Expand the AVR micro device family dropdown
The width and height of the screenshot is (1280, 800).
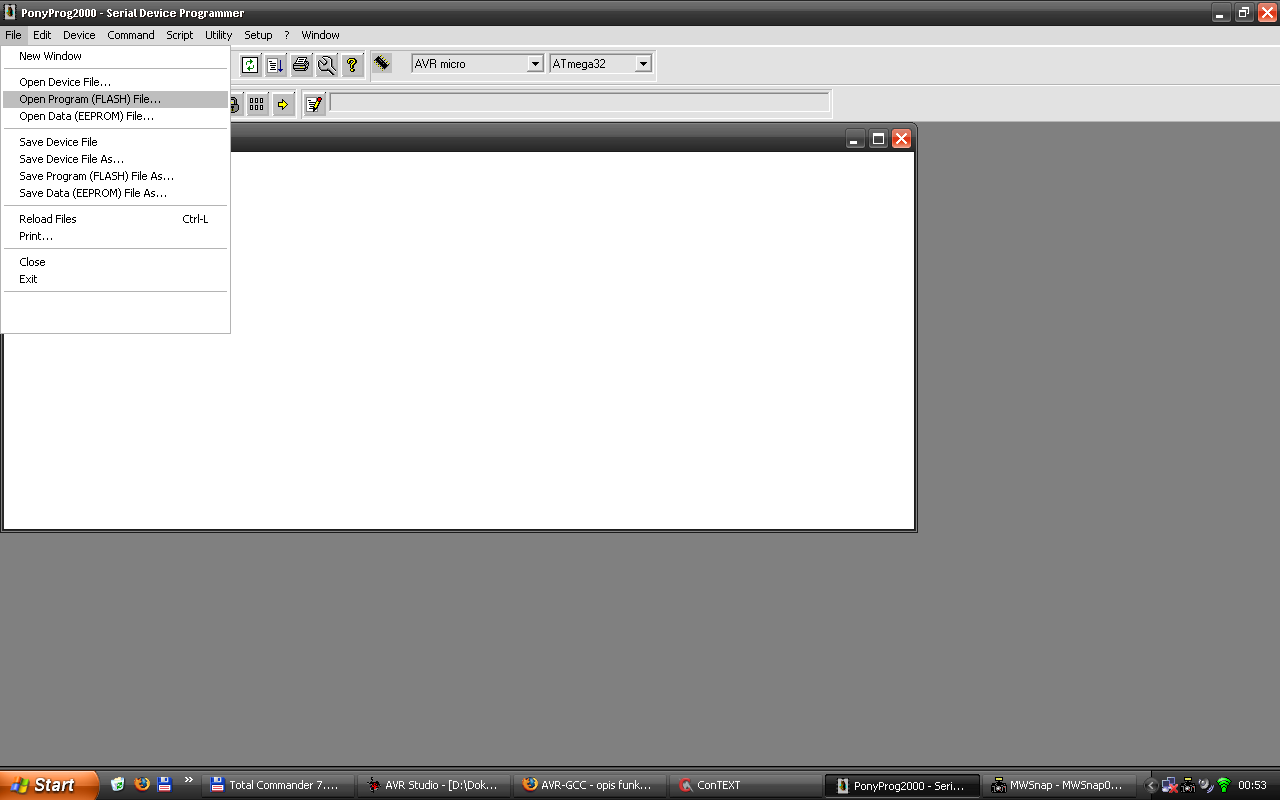tap(535, 64)
